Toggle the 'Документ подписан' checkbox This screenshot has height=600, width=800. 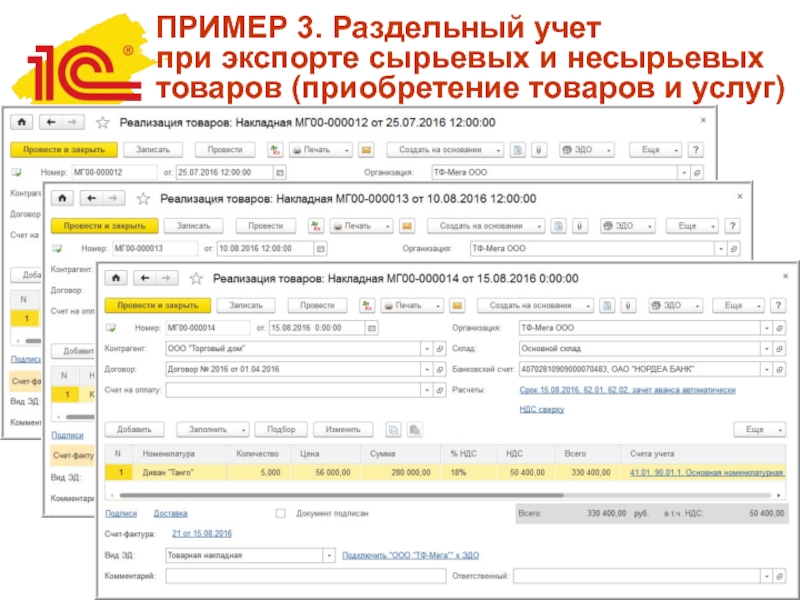(281, 513)
